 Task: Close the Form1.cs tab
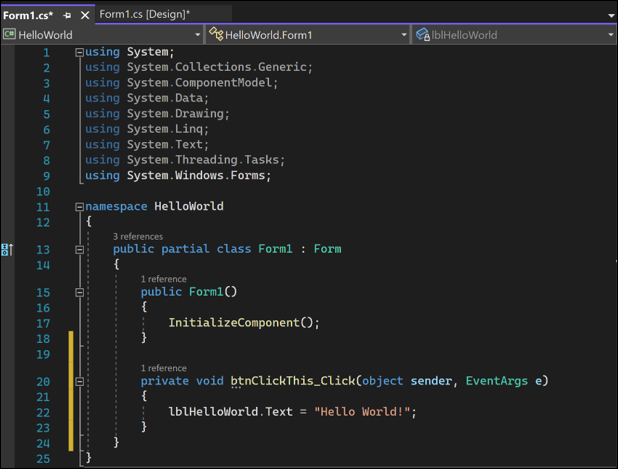coord(85,15)
